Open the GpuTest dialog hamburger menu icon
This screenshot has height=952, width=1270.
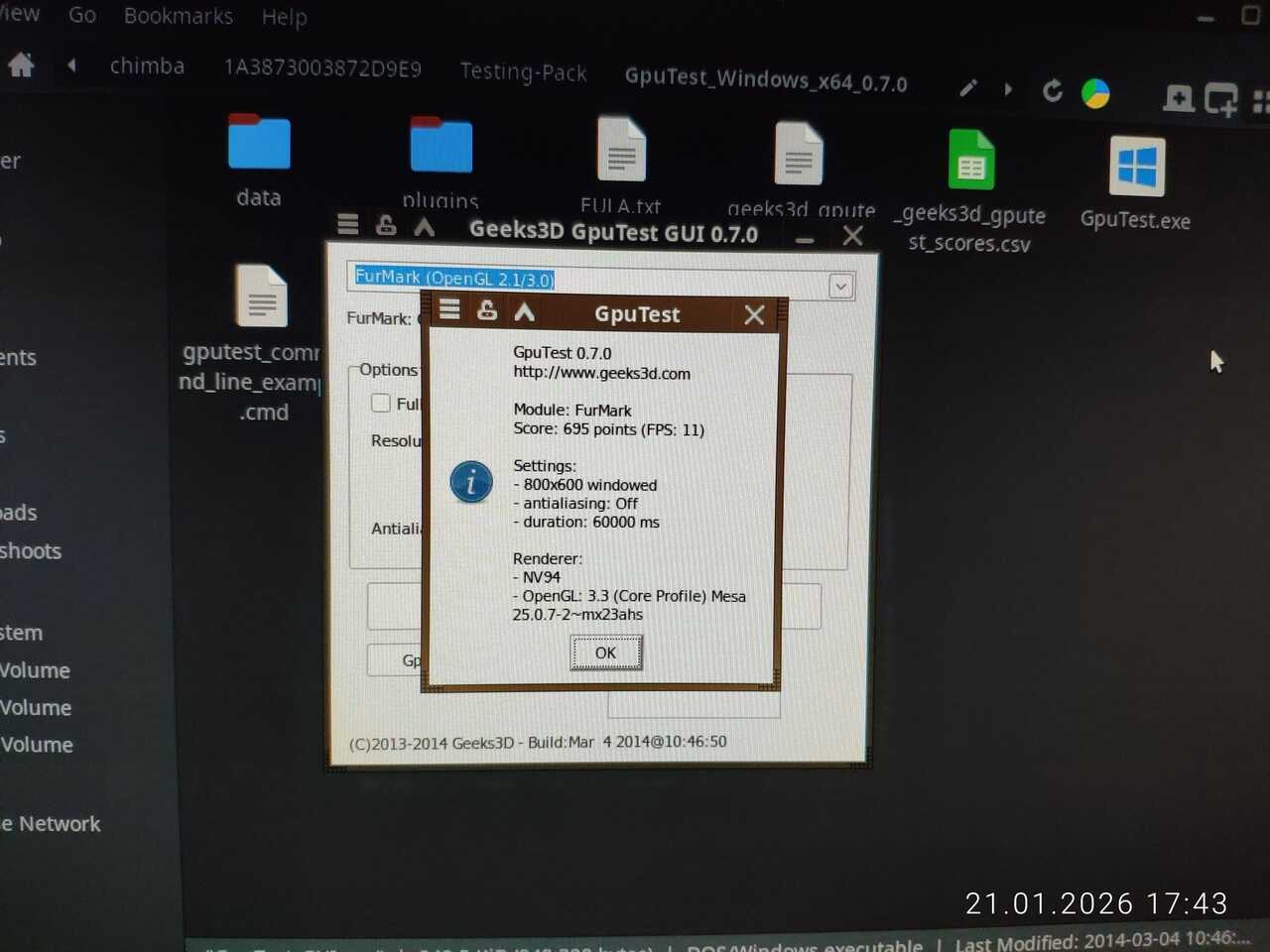click(449, 309)
